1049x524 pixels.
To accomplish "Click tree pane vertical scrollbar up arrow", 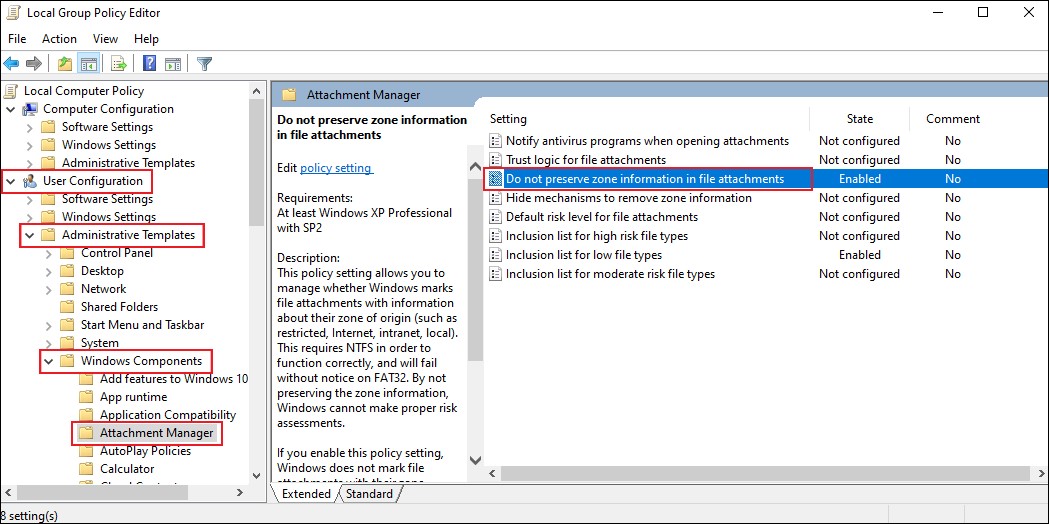I will coord(257,90).
